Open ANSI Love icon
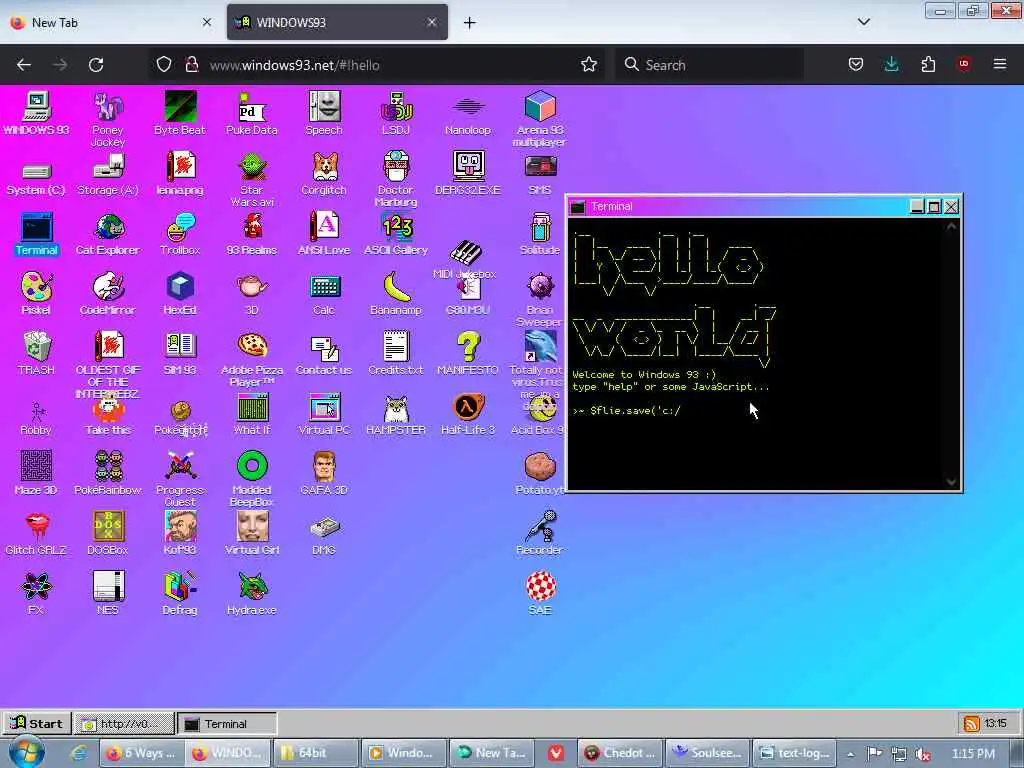Screen dimensions: 1024x768 click(324, 234)
